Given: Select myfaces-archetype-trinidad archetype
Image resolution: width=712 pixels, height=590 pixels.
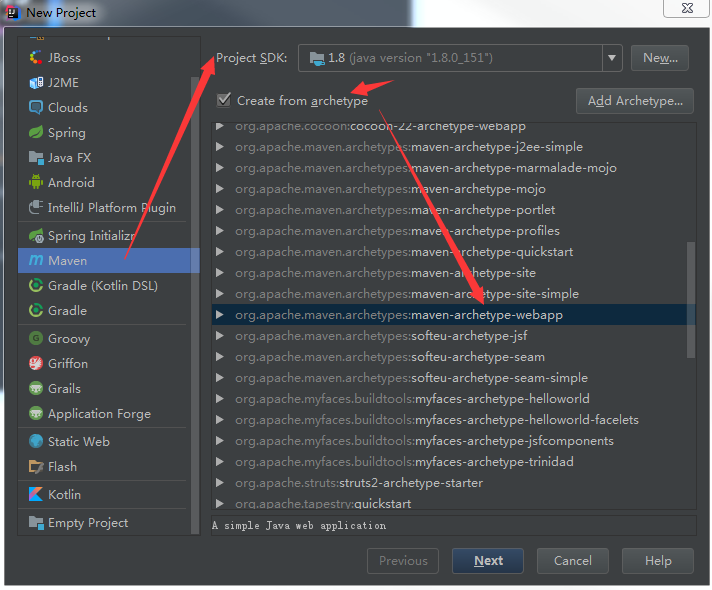Looking at the screenshot, I should pos(453,461).
